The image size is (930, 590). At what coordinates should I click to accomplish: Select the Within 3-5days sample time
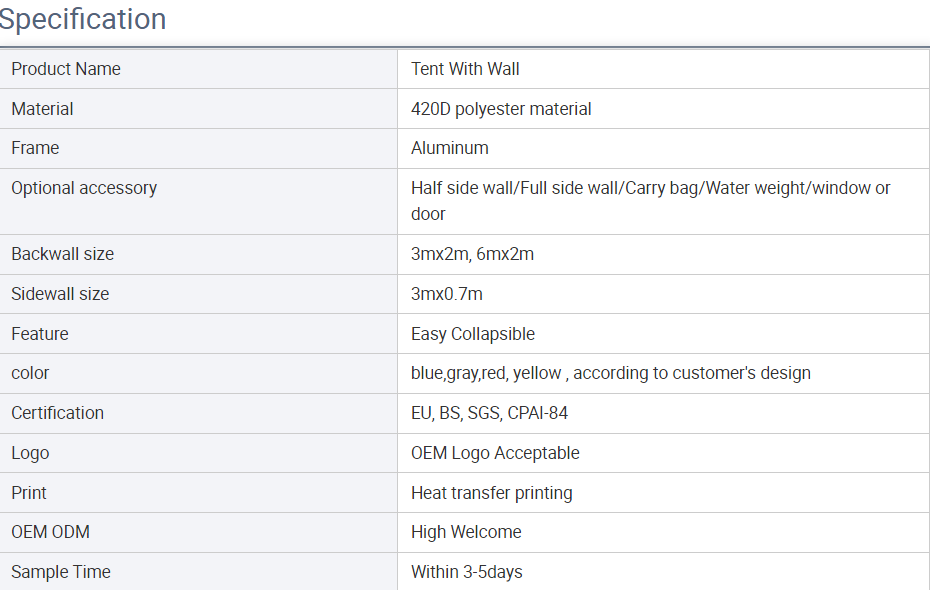tap(467, 572)
